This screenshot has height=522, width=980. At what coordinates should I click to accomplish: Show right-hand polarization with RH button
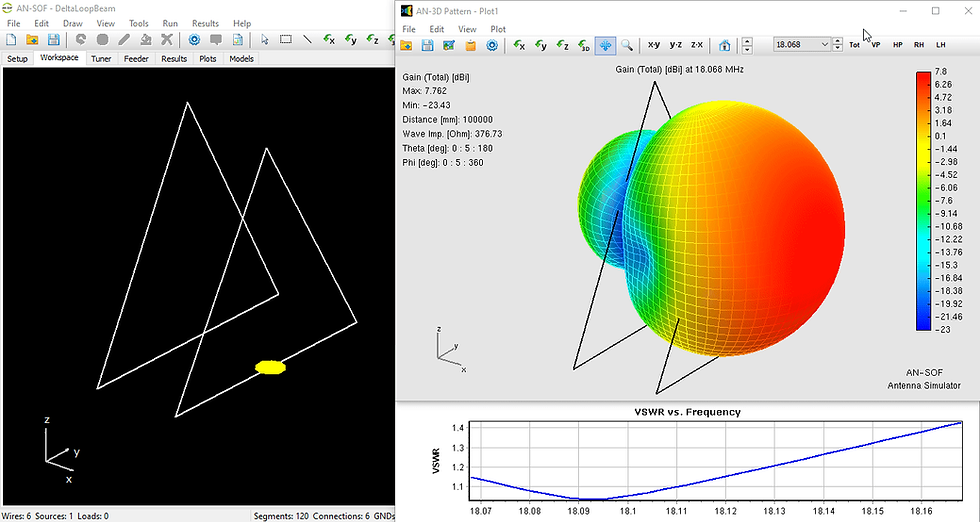pyautogui.click(x=919, y=45)
